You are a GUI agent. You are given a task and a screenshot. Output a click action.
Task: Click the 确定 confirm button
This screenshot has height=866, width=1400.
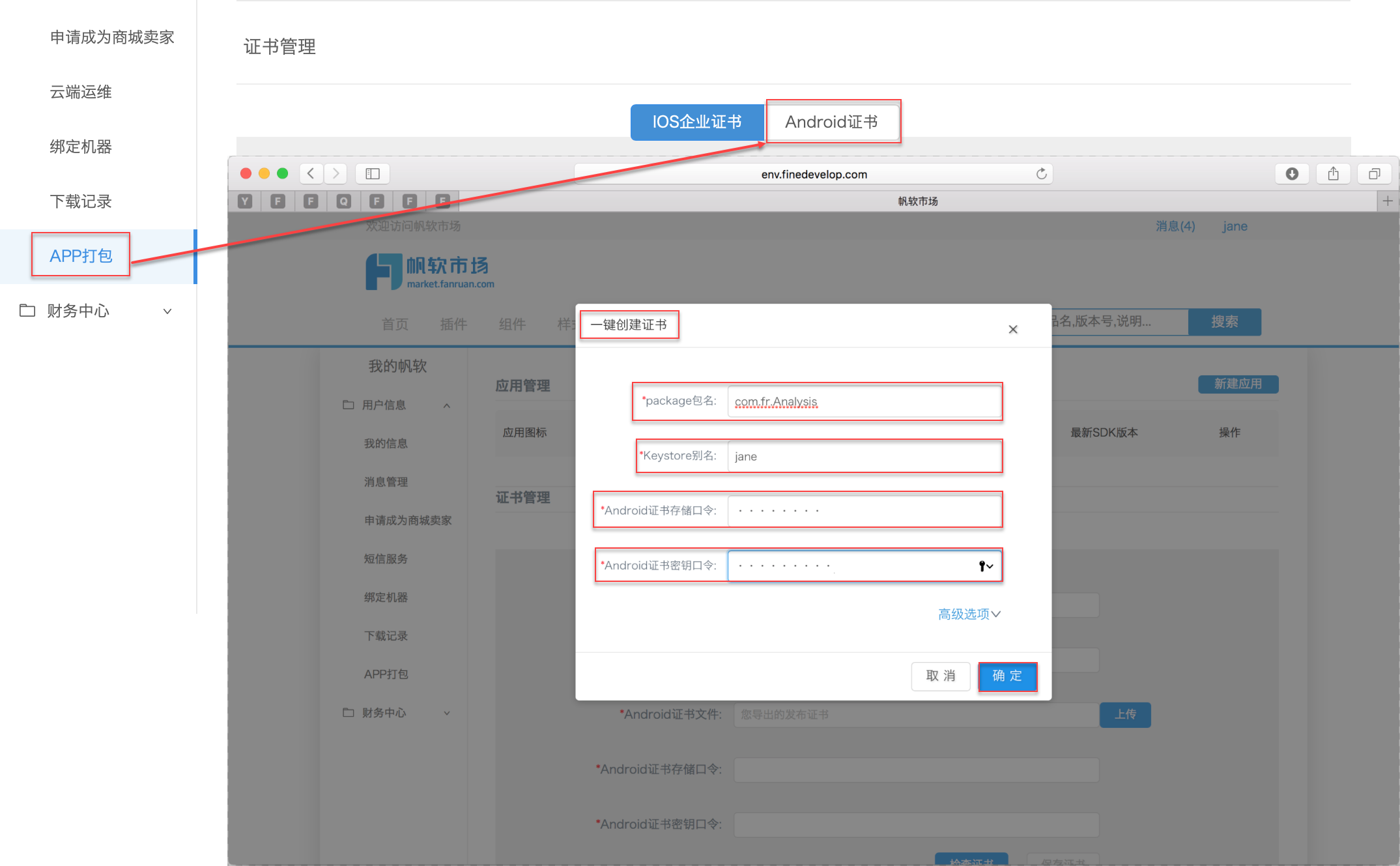click(1007, 676)
